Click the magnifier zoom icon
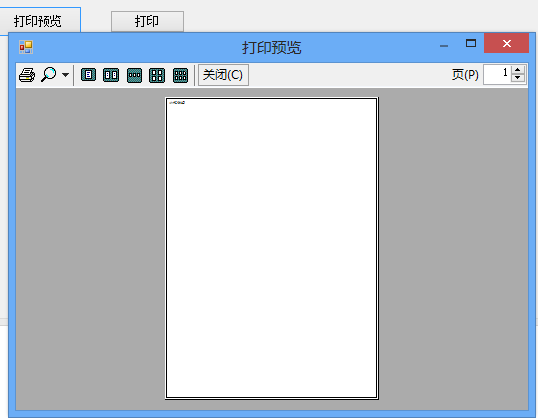Viewport: 538px width, 418px height. point(49,74)
